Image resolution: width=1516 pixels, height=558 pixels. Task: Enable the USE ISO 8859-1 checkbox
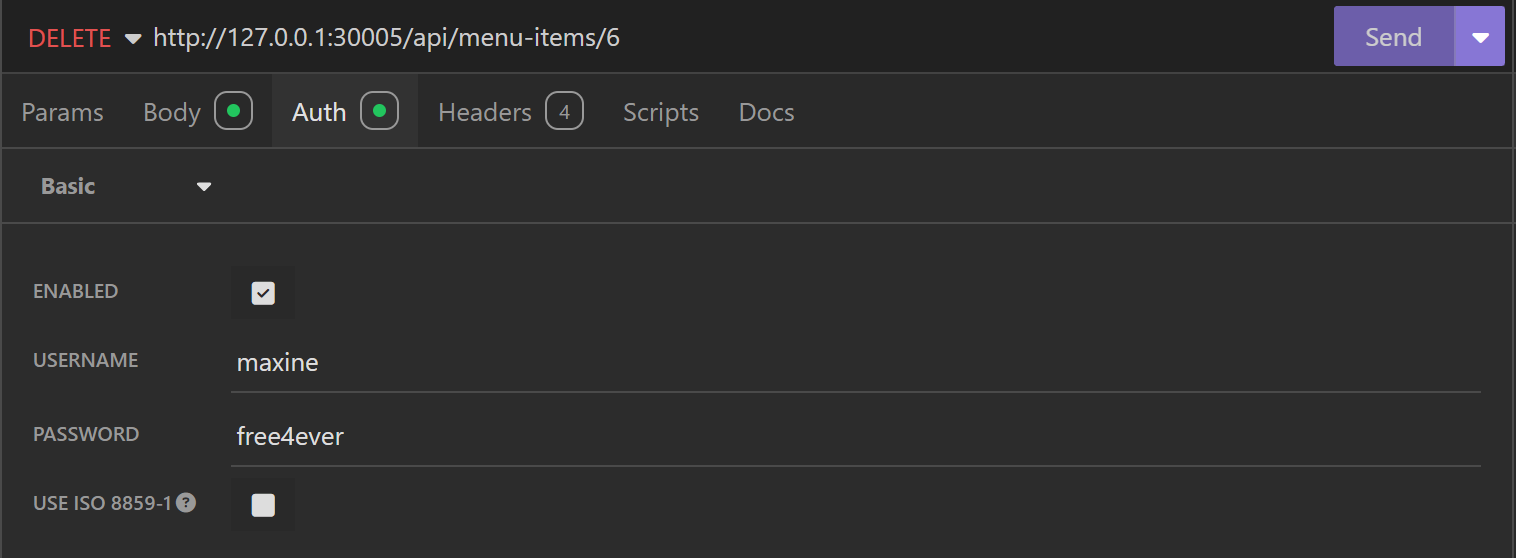coord(263,505)
